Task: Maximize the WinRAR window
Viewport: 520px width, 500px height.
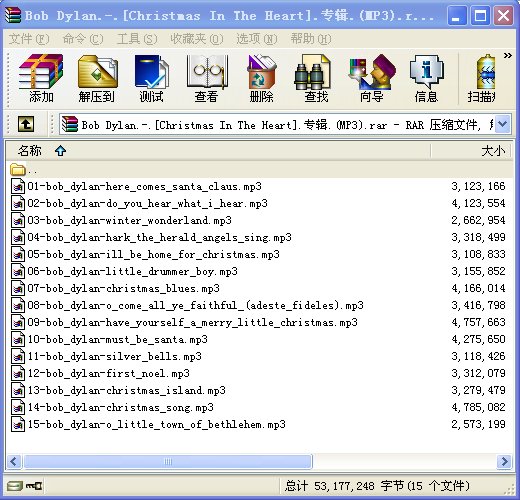Action: pos(480,15)
